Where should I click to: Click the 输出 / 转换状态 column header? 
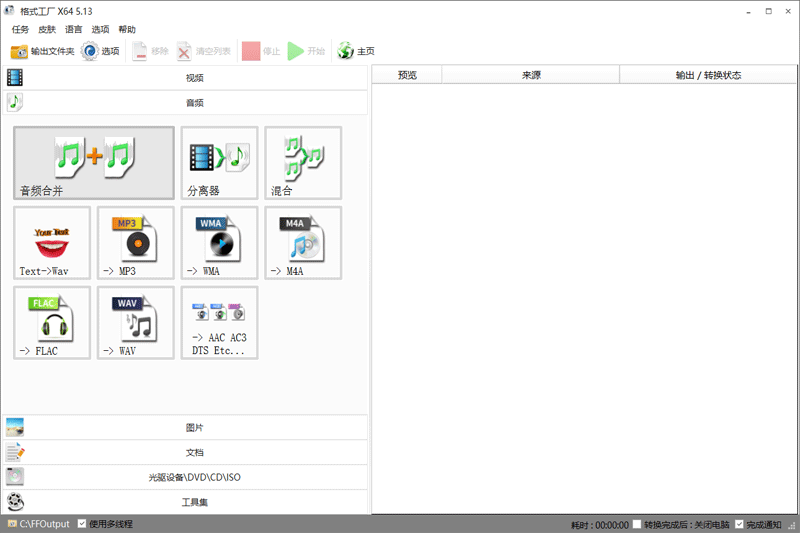(708, 75)
